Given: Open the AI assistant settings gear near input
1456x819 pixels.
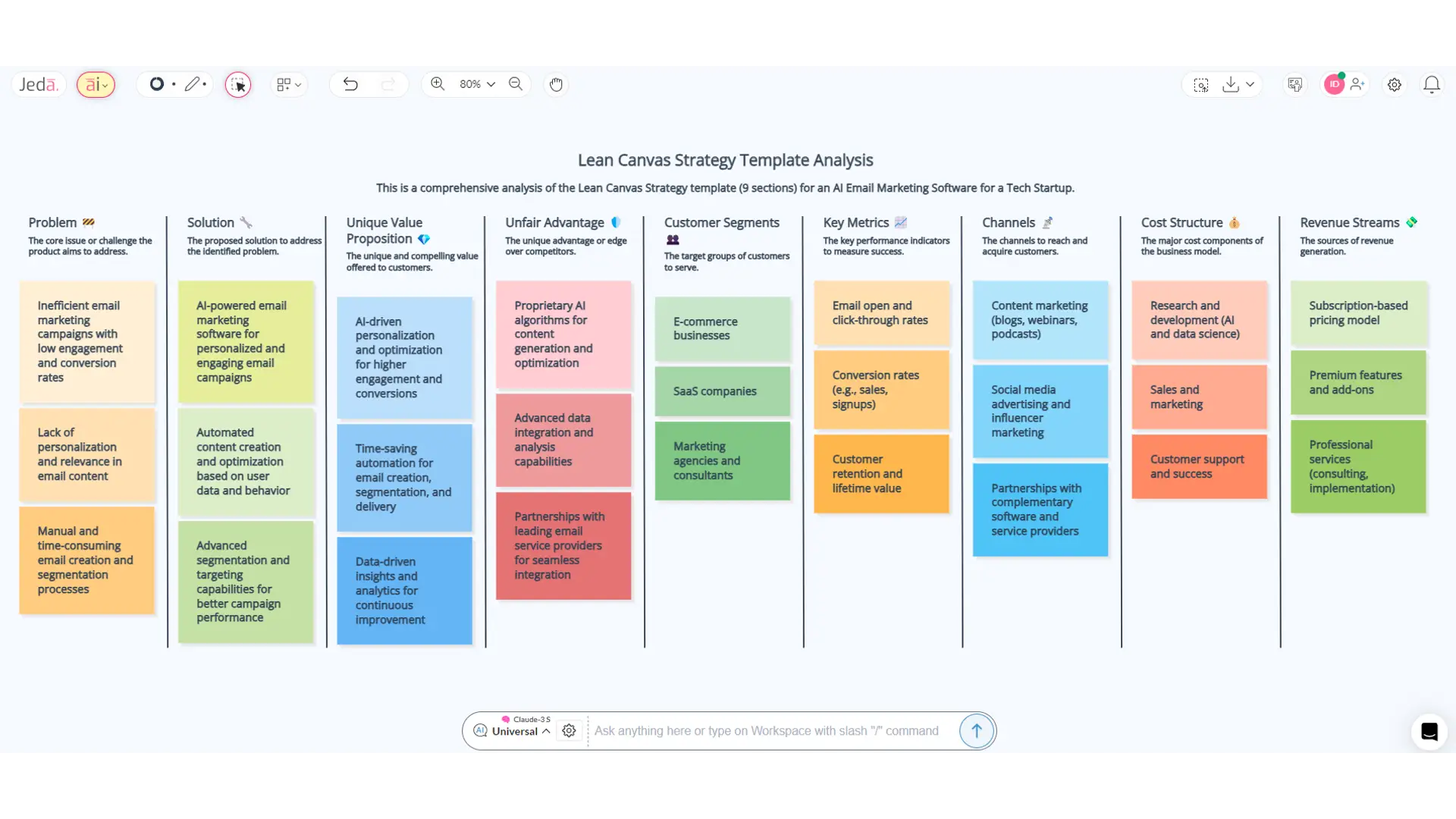Looking at the screenshot, I should pos(569,731).
